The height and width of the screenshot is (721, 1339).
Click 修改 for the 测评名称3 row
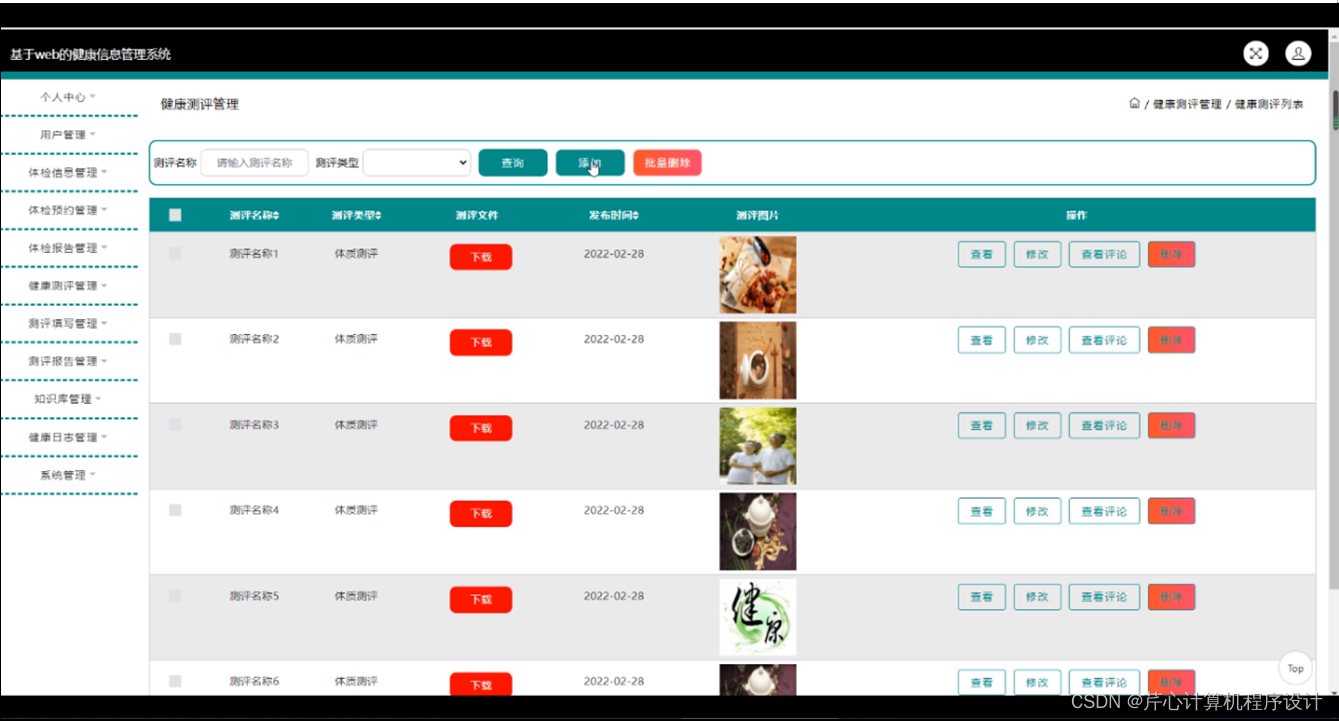[x=1037, y=426]
